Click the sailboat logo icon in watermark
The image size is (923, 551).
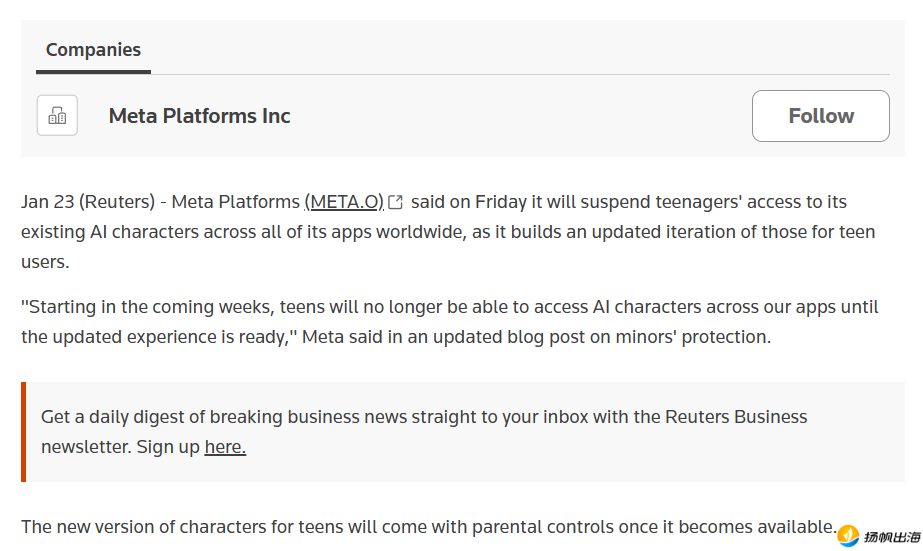point(848,536)
